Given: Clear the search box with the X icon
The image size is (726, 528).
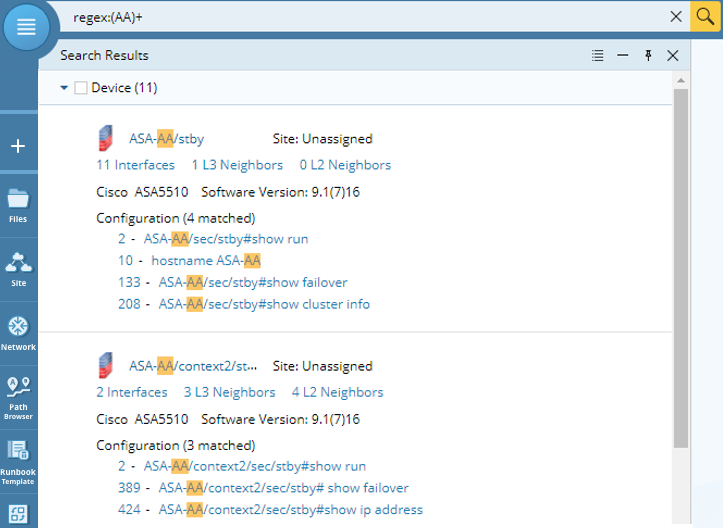Looking at the screenshot, I should (x=676, y=17).
